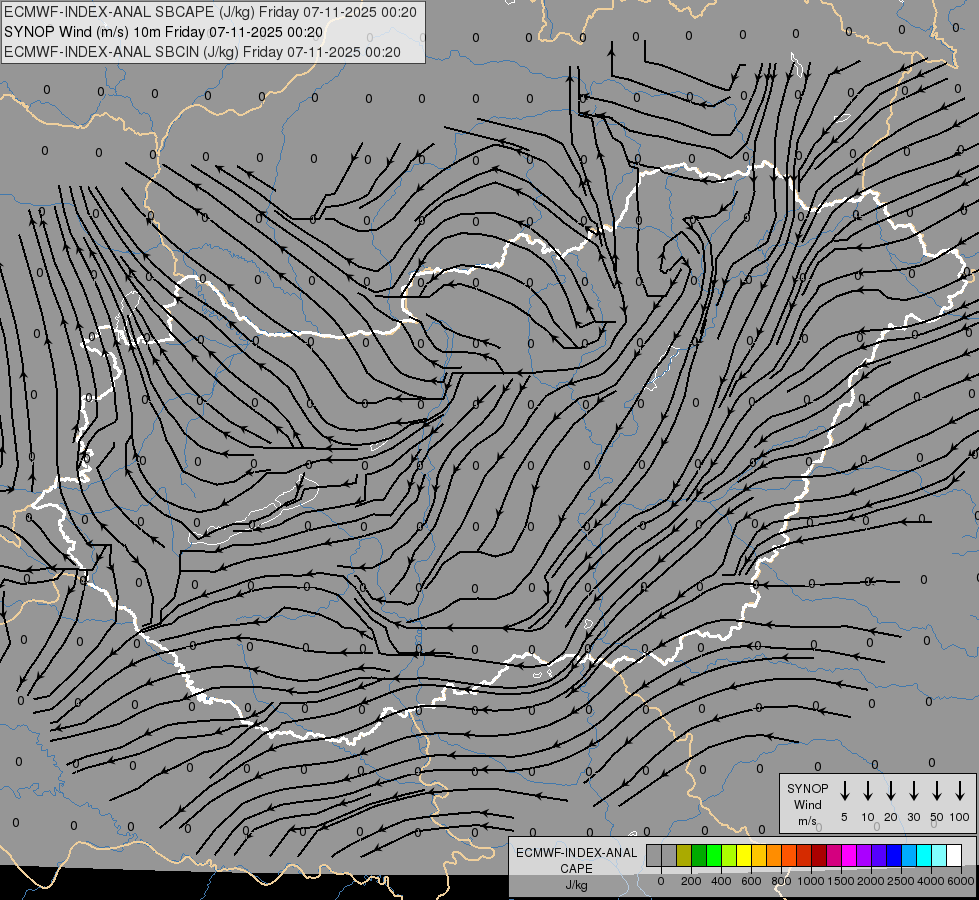Click the '600' CAPE scale label
Image resolution: width=979 pixels, height=900 pixels.
click(751, 881)
